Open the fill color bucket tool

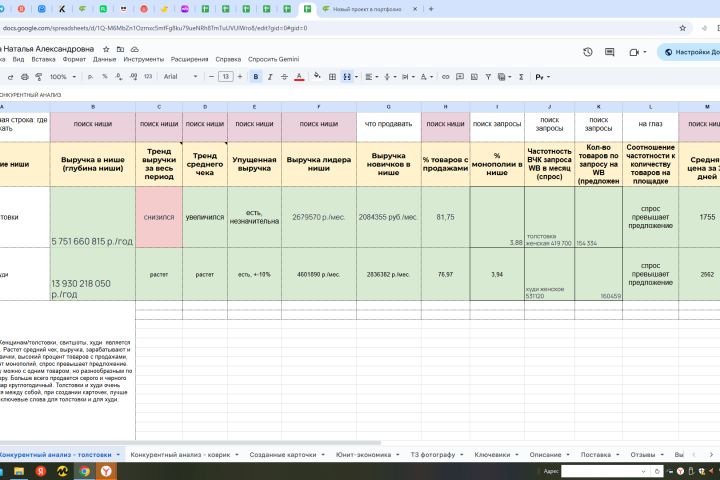317,76
